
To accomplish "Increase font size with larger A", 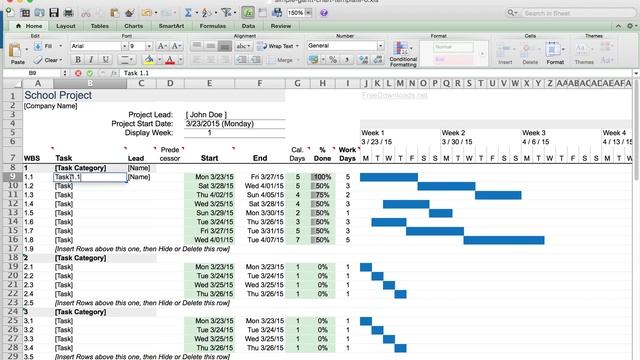I will pyautogui.click(x=162, y=46).
